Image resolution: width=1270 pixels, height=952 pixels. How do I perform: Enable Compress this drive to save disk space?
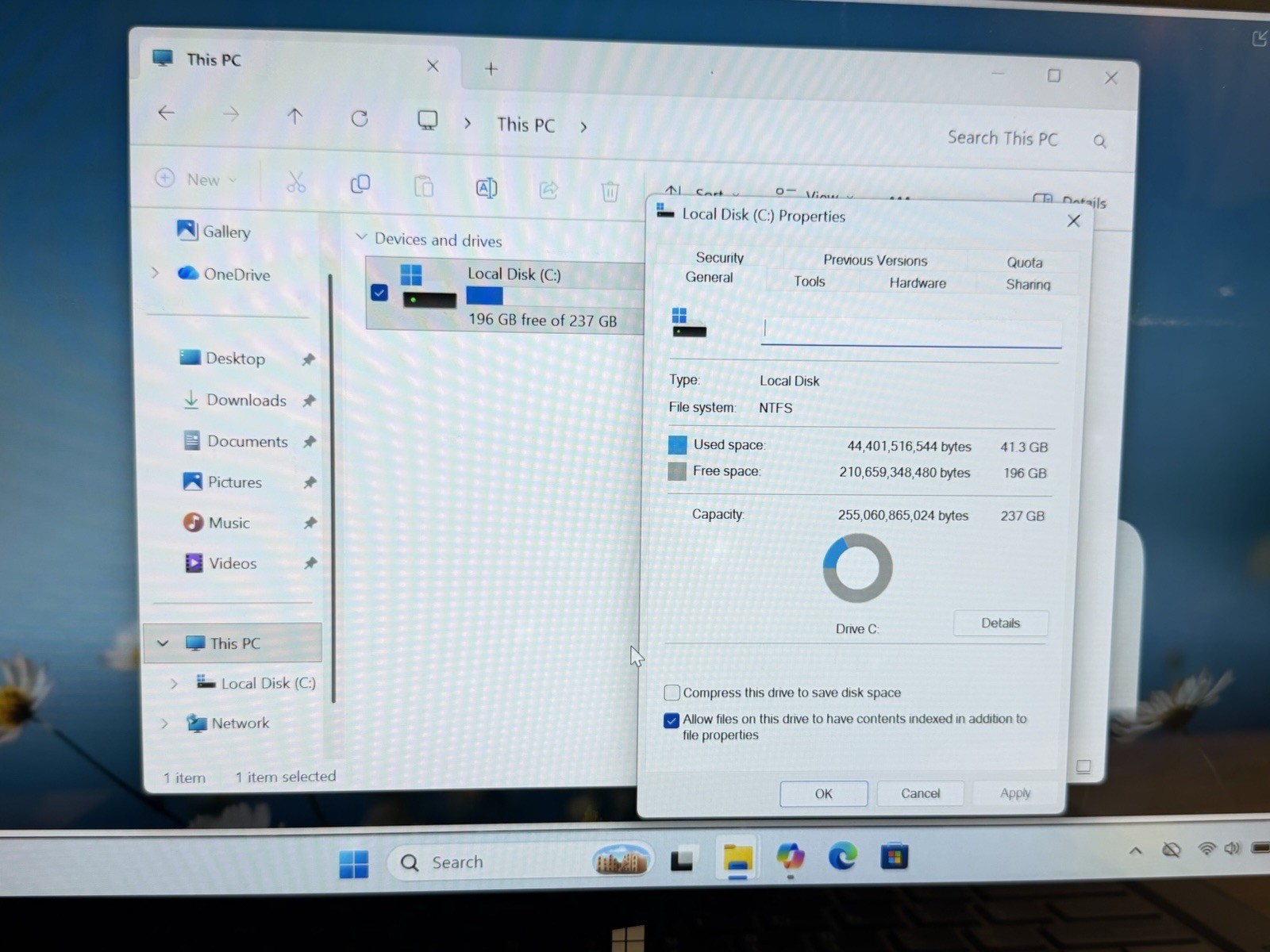tap(672, 693)
